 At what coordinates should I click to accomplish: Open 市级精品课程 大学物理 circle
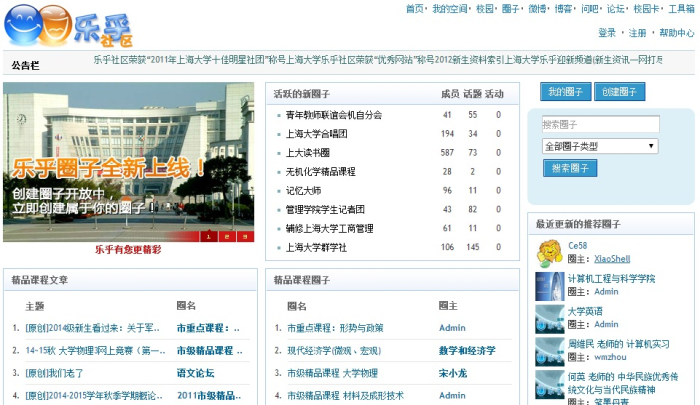[x=333, y=373]
